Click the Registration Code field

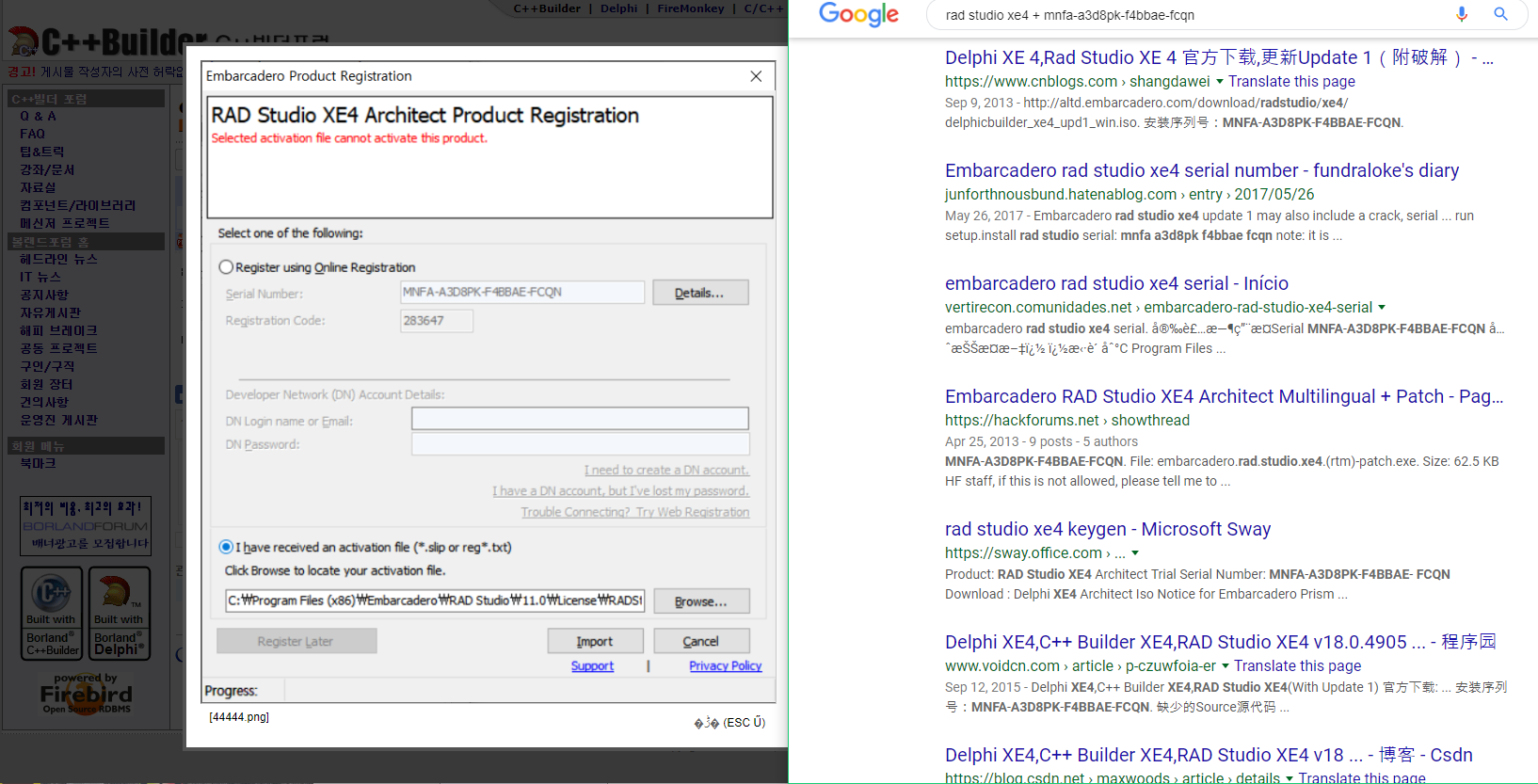tap(437, 321)
